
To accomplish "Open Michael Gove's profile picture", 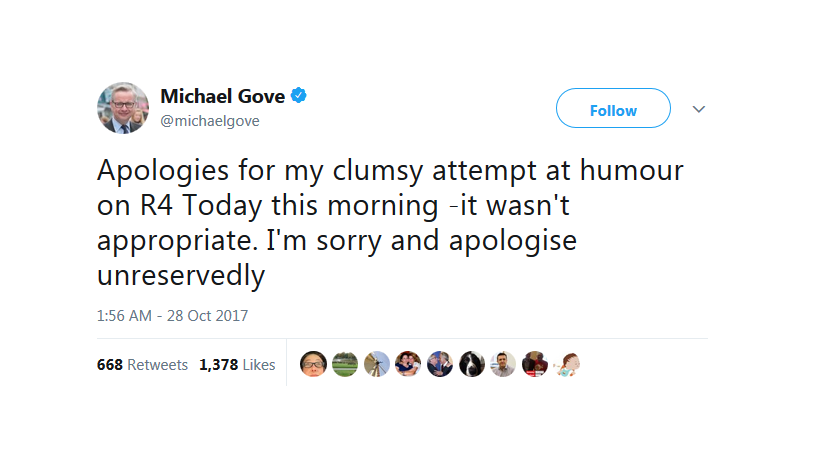I will tap(123, 108).
